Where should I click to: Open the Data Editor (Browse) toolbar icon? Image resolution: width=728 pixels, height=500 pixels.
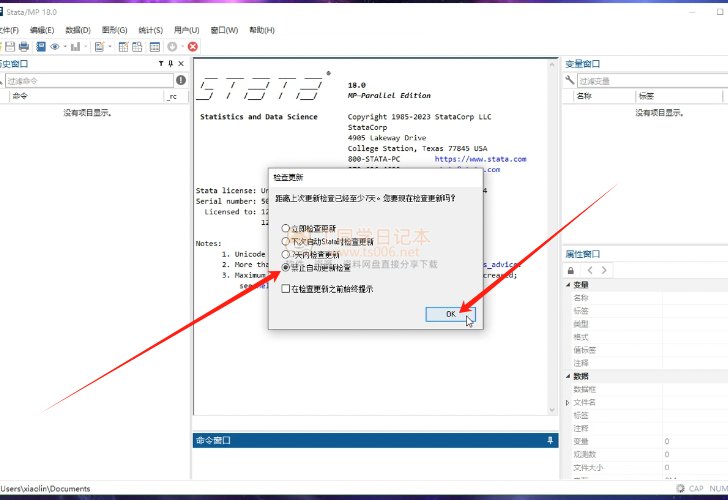[x=137, y=46]
